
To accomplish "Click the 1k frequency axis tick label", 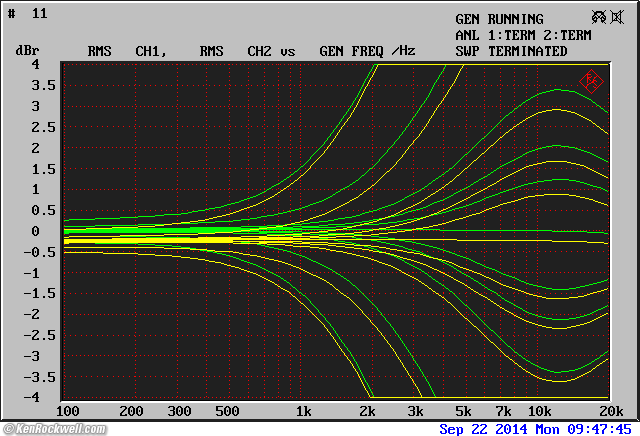I will click(303, 411).
